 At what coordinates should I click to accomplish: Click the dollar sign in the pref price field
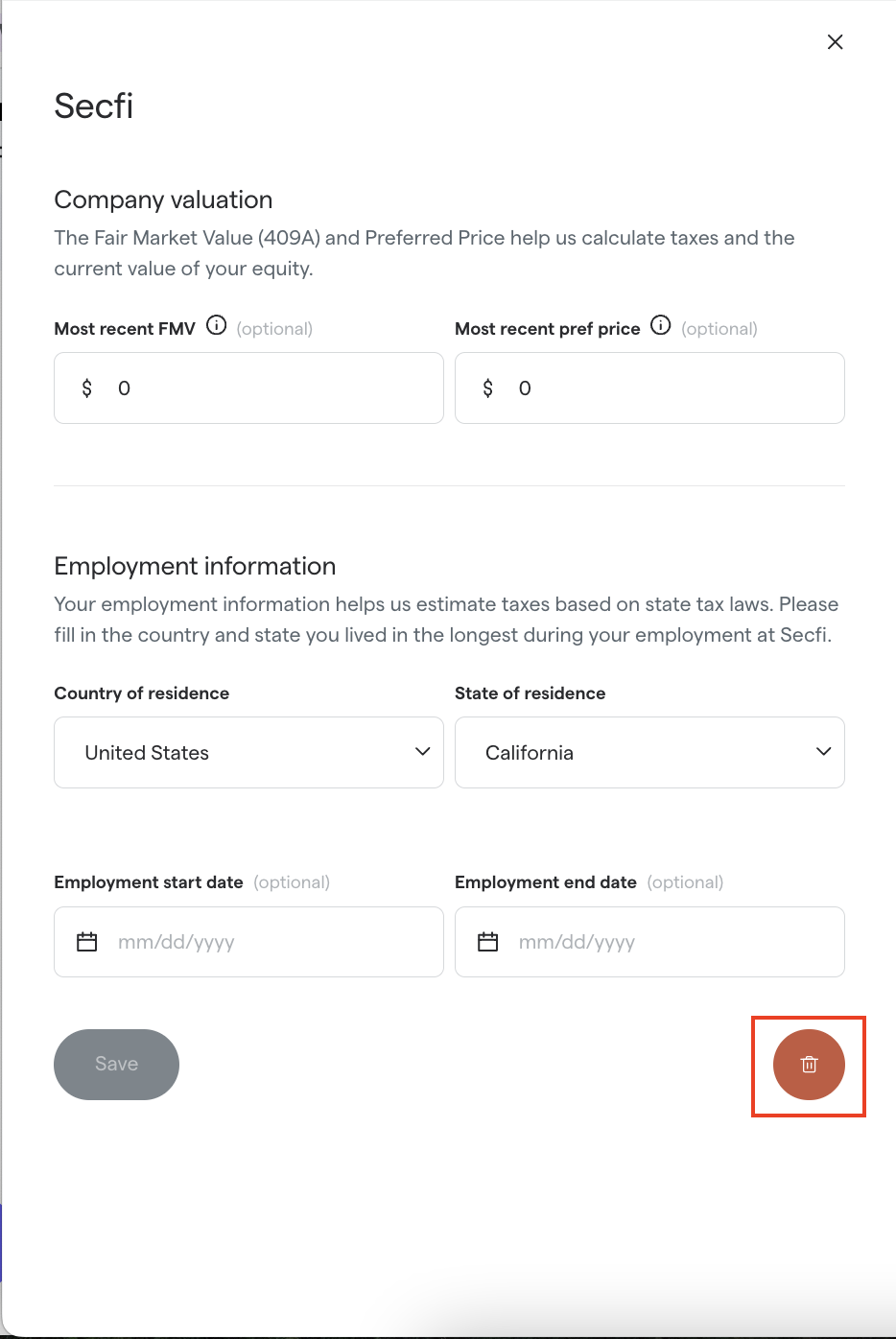tap(488, 388)
